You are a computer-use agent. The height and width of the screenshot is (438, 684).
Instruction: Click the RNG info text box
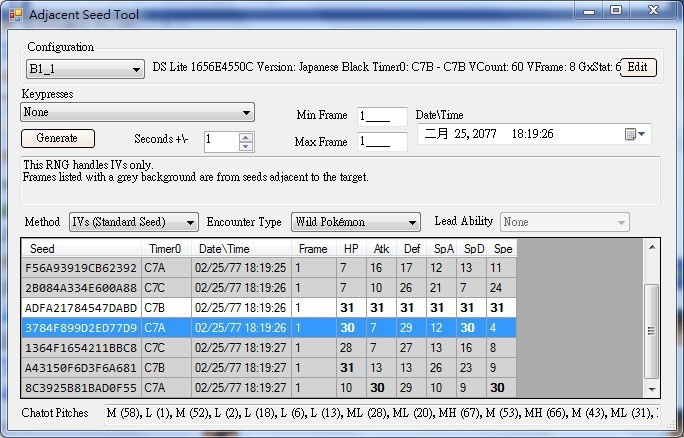point(340,181)
